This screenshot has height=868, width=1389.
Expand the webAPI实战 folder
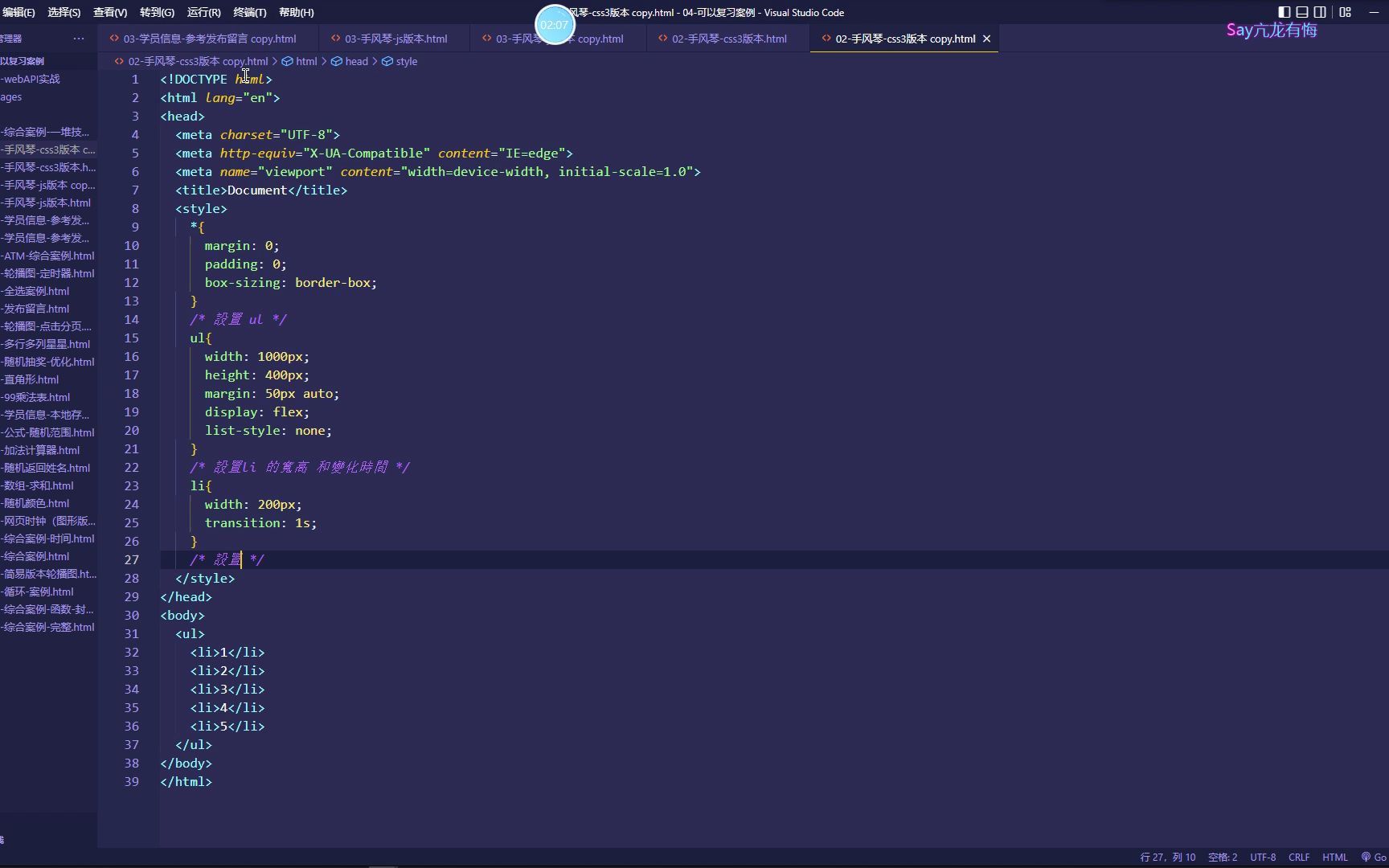tap(48, 79)
